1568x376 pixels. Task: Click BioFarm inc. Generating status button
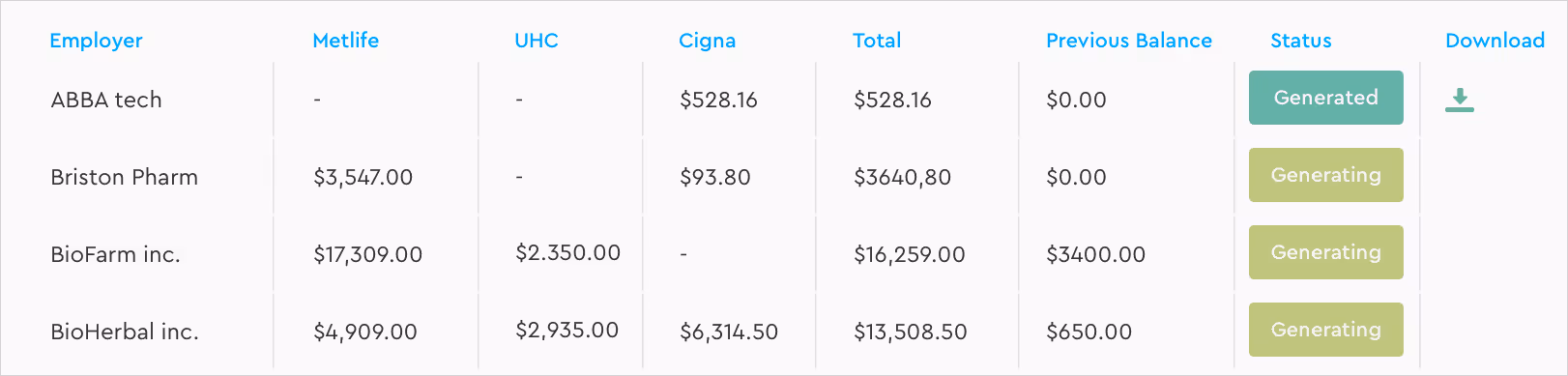tap(1325, 252)
